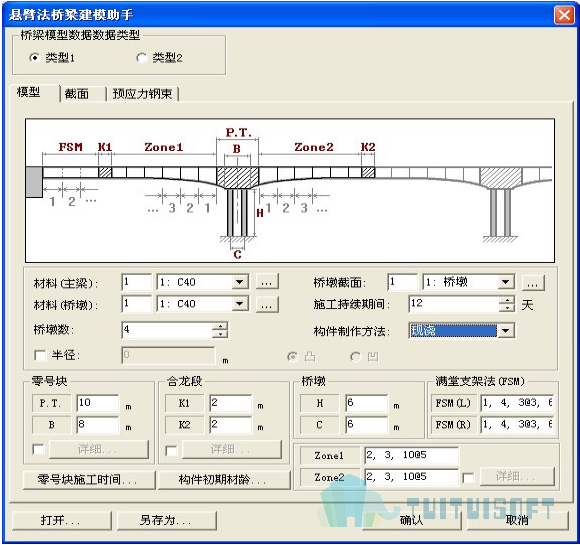Viewport: 580px width, 545px height.
Task: Click the browse button beside 材料(主梁)
Action: [x=267, y=282]
